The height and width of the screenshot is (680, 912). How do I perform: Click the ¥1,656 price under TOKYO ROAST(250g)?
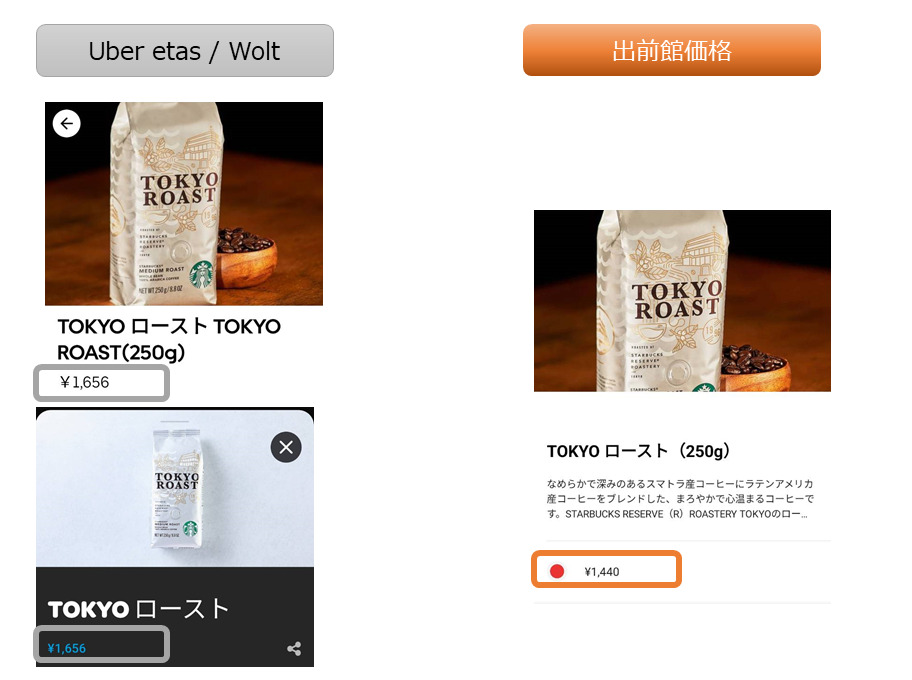point(84,382)
